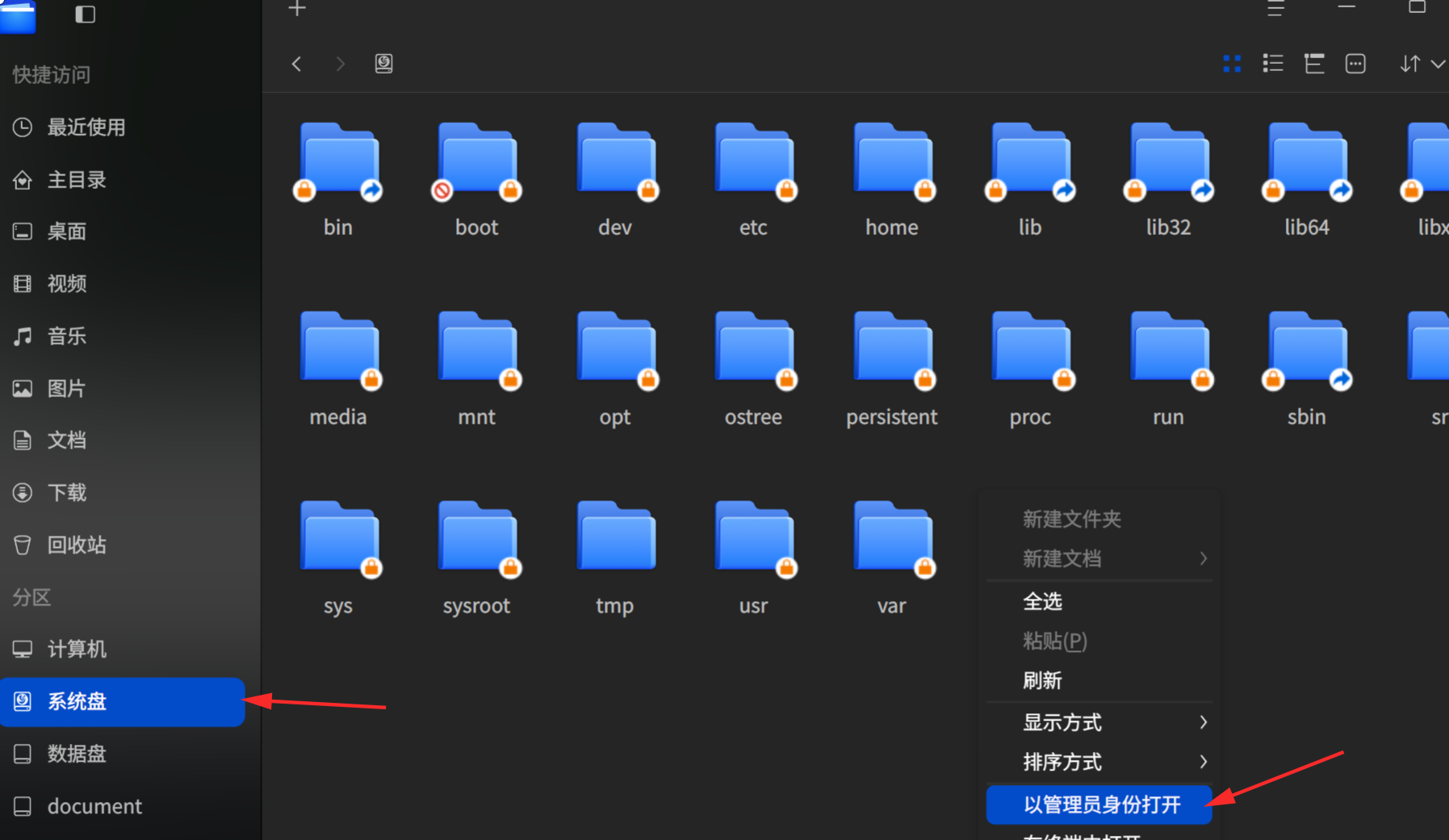1449x840 pixels.
Task: Open 文档 in sidebar
Action: (x=123, y=441)
